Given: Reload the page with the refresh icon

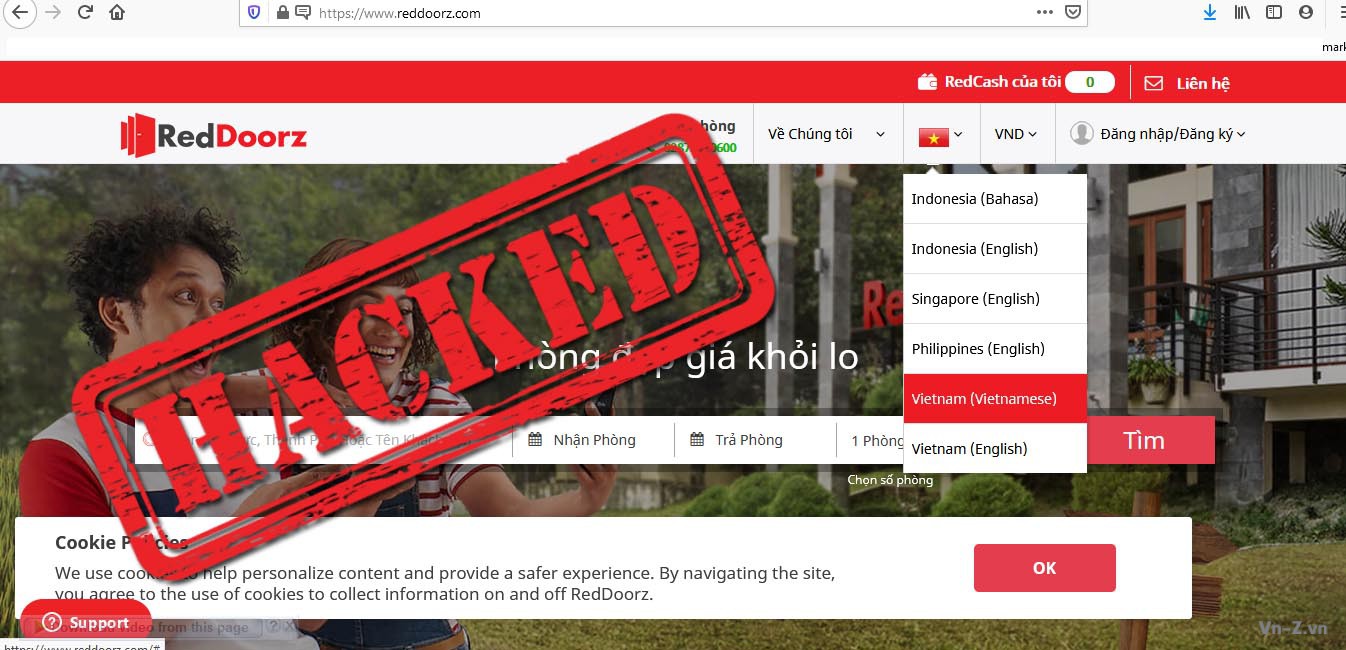Looking at the screenshot, I should pyautogui.click(x=85, y=13).
